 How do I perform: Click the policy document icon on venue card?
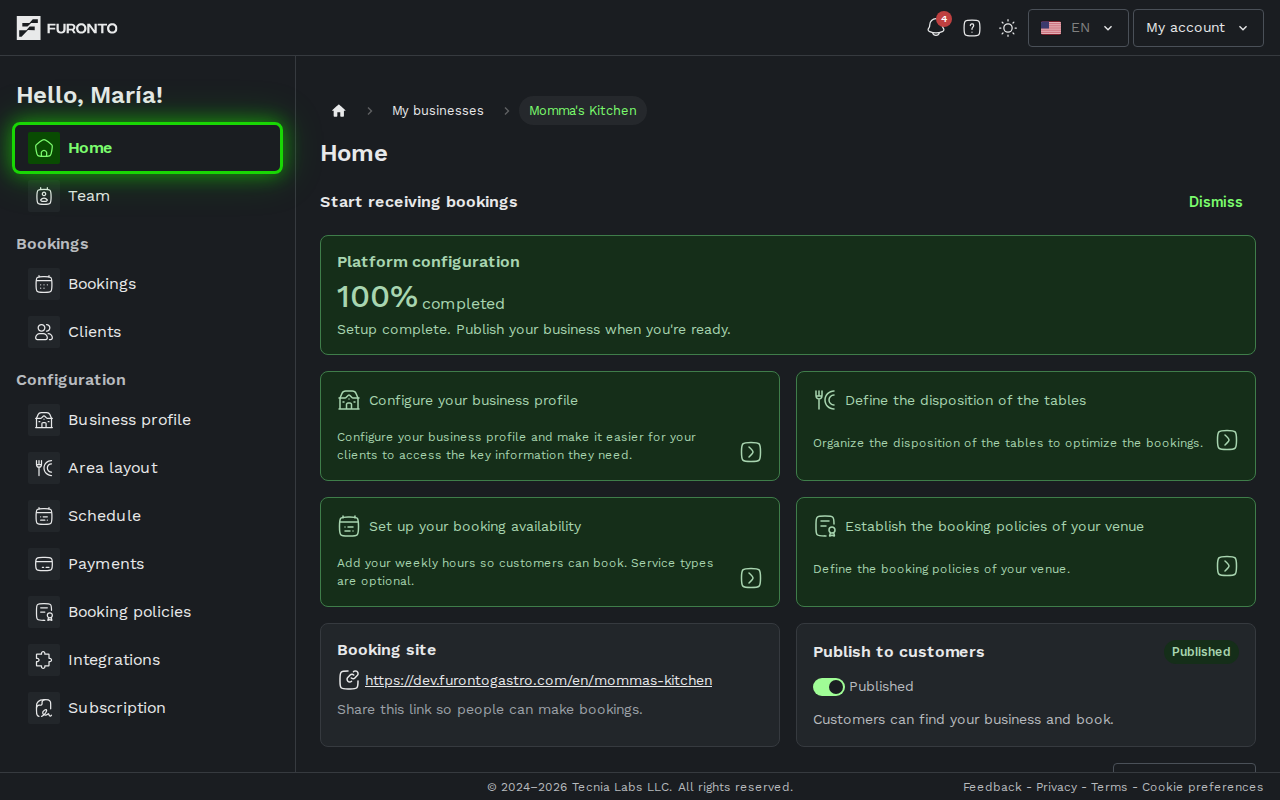click(x=825, y=526)
